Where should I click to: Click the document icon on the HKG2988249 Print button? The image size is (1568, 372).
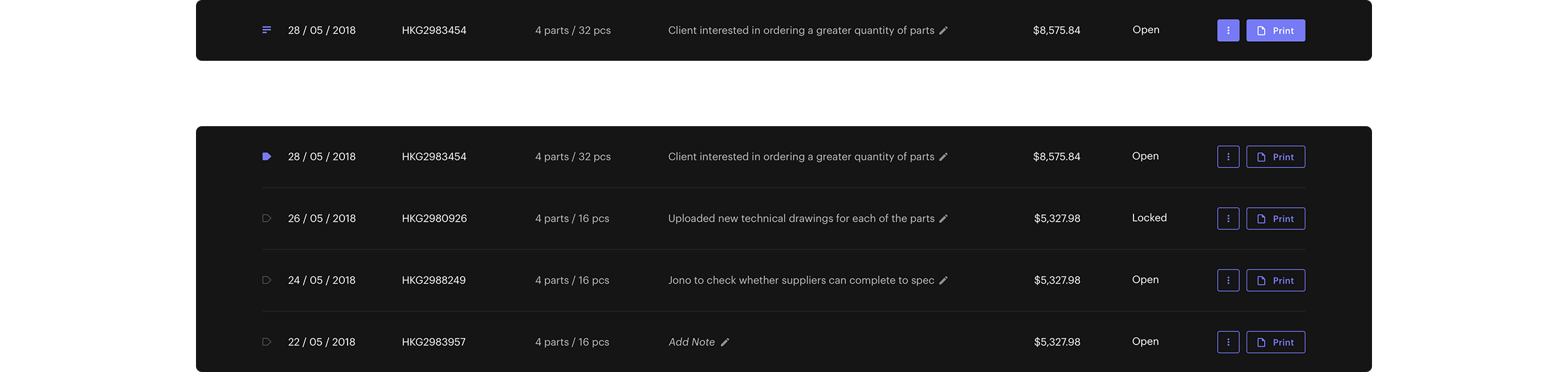point(1262,280)
